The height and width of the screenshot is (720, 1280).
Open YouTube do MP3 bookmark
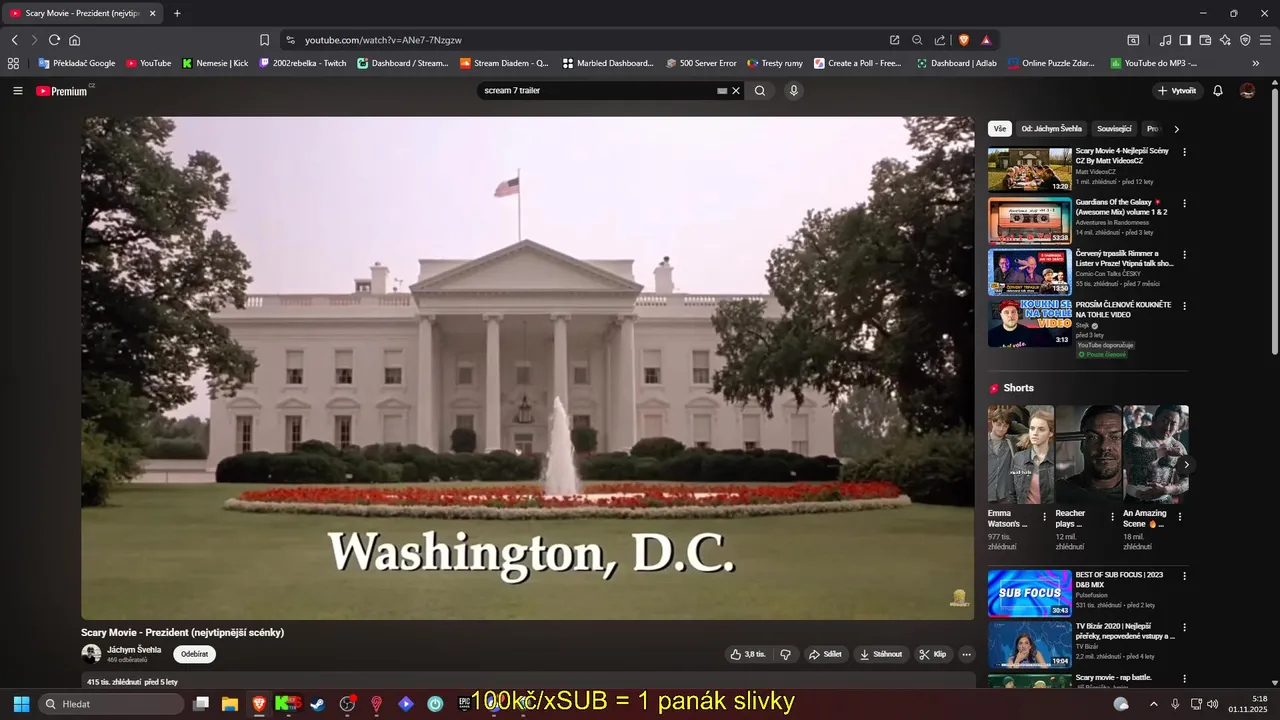(x=1153, y=63)
